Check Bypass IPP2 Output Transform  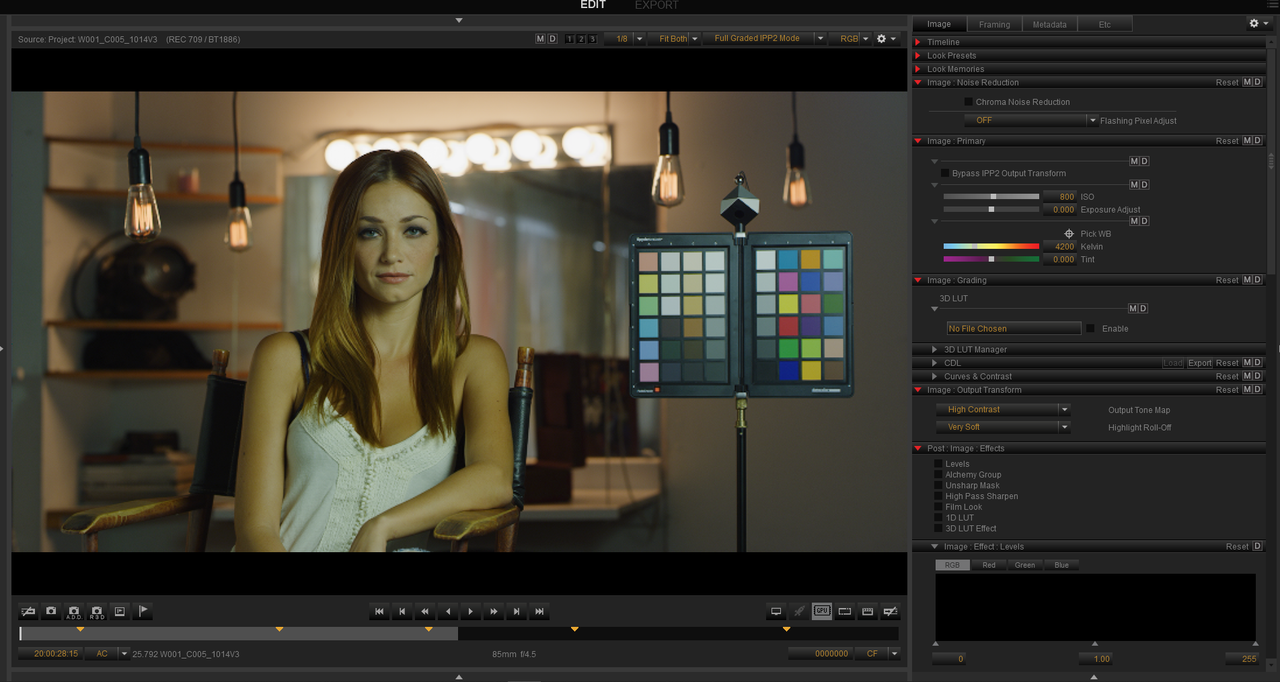(x=945, y=173)
